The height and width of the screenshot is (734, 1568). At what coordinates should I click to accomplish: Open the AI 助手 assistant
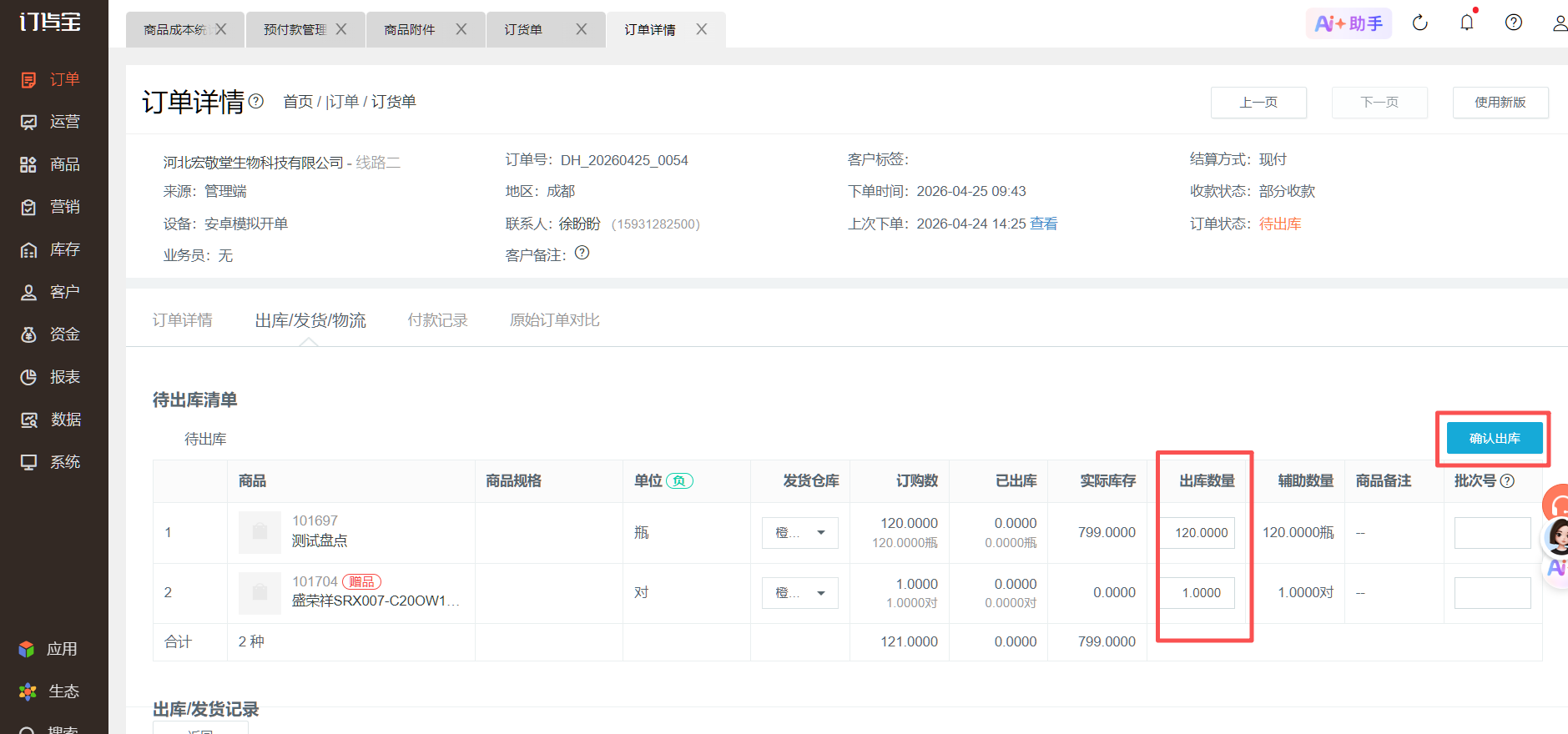point(1349,23)
